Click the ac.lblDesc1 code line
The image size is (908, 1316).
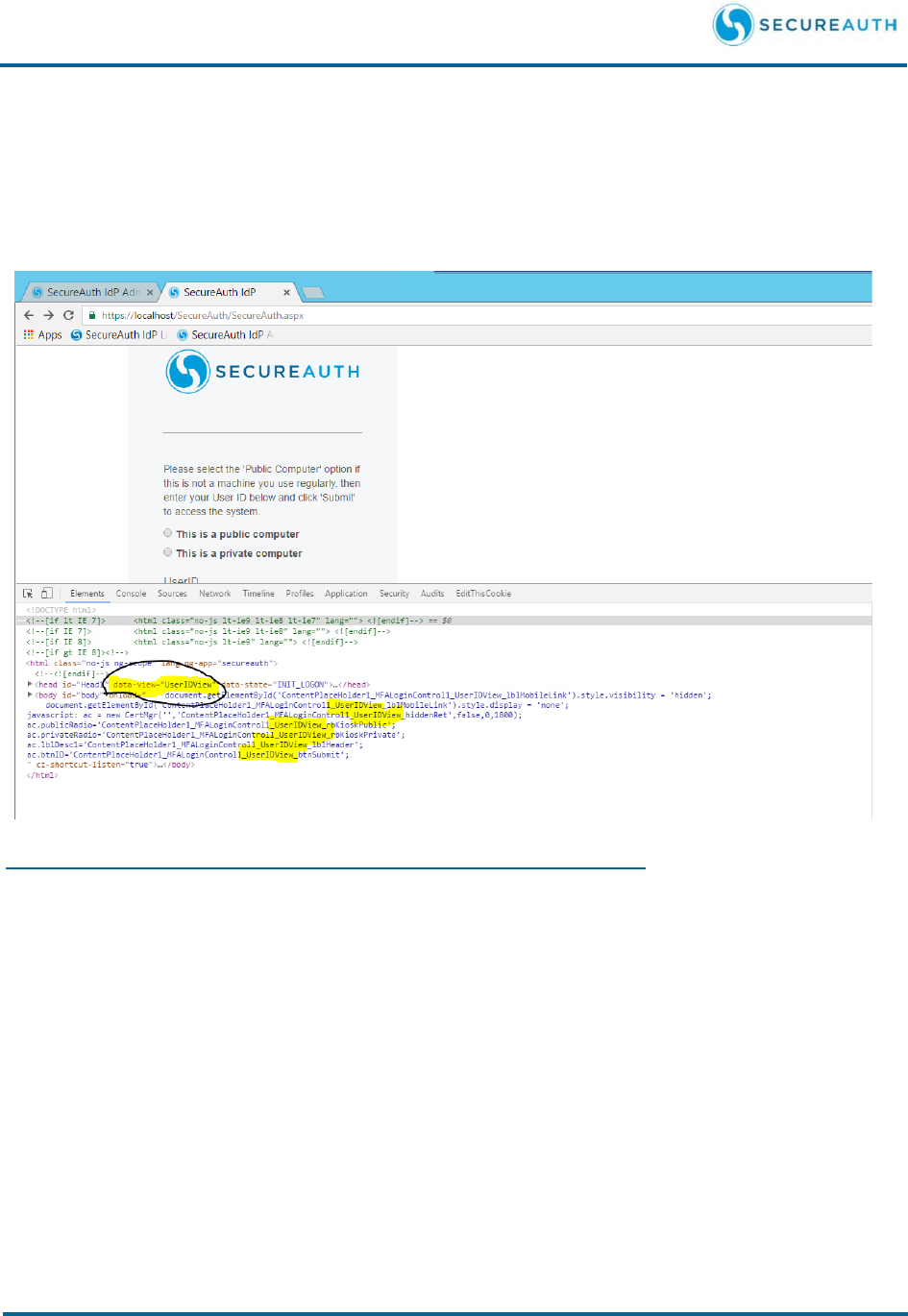click(195, 744)
